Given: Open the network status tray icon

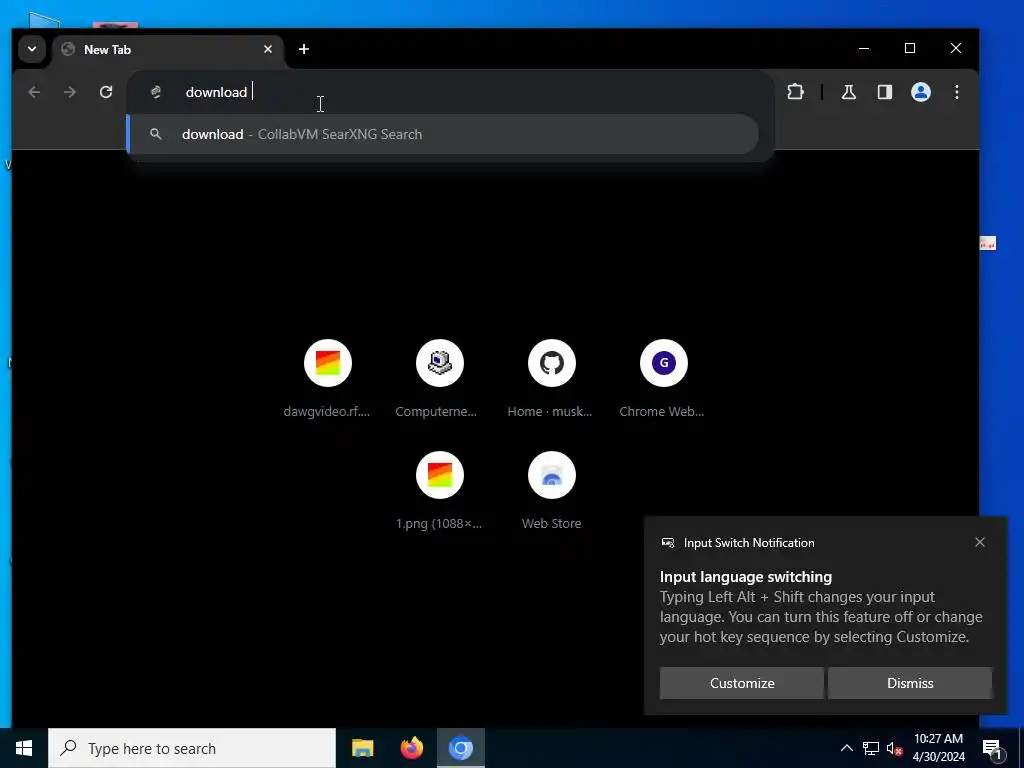Looking at the screenshot, I should (x=871, y=748).
